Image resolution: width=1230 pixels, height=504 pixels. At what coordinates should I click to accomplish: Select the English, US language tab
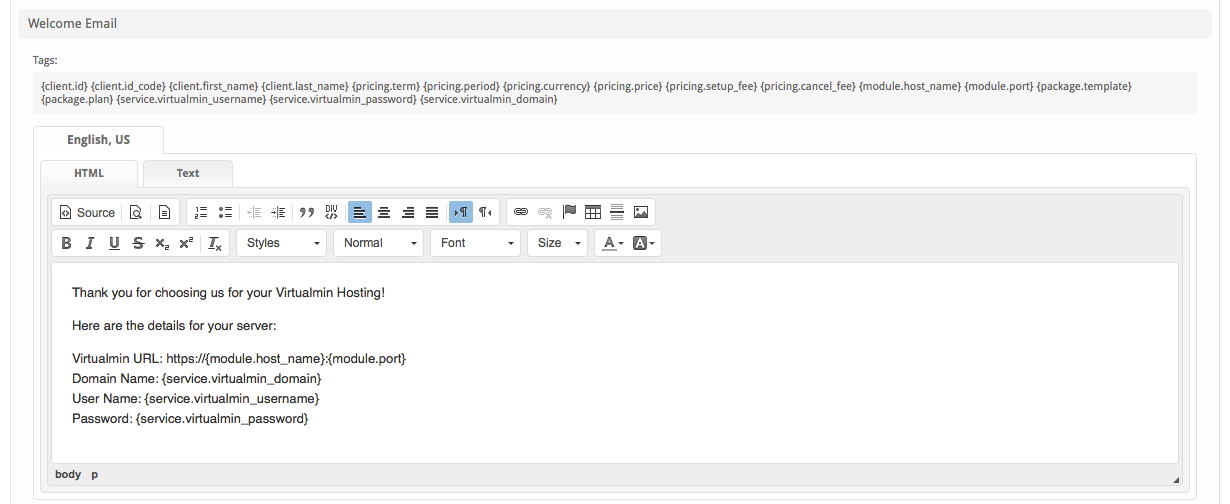pyautogui.click(x=98, y=140)
